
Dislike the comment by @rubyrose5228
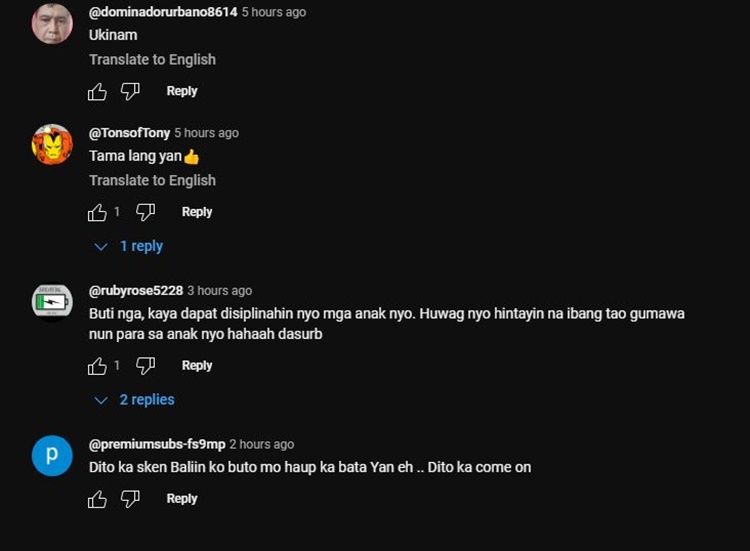coord(145,367)
